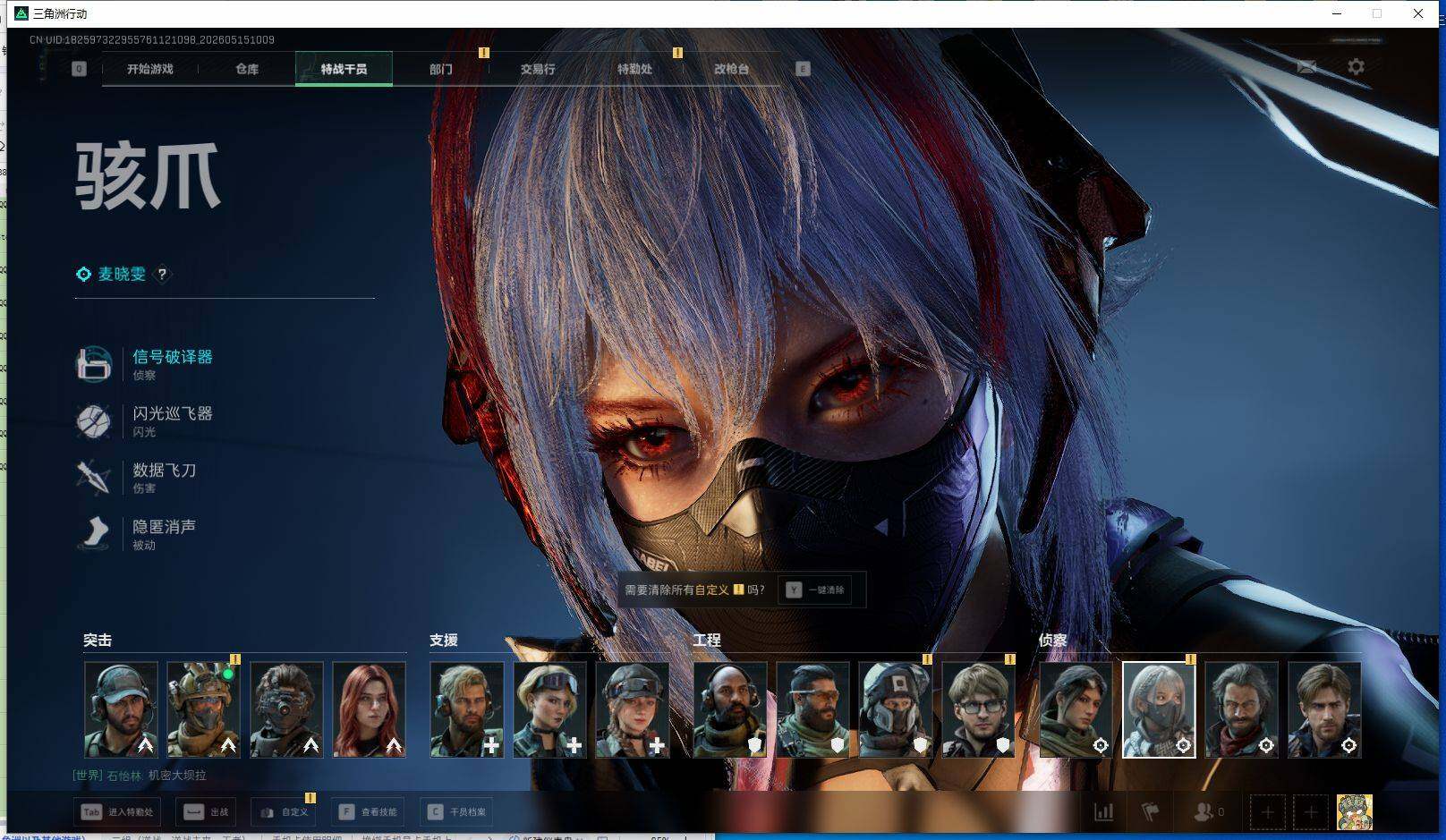
Task: Open the player avatar profile picture
Action: click(1355, 812)
